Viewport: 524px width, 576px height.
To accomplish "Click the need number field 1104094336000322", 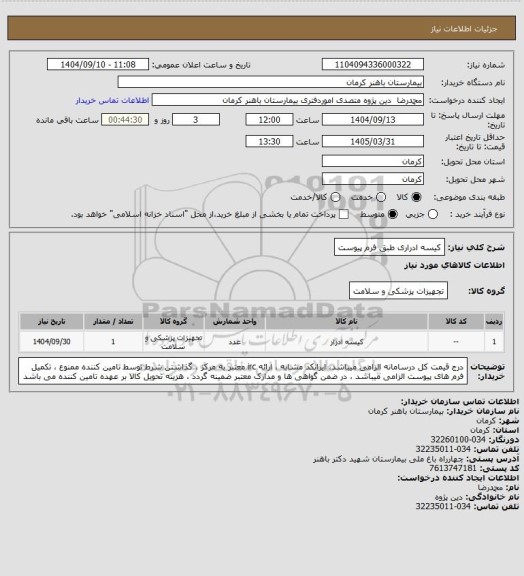I will tap(373, 64).
